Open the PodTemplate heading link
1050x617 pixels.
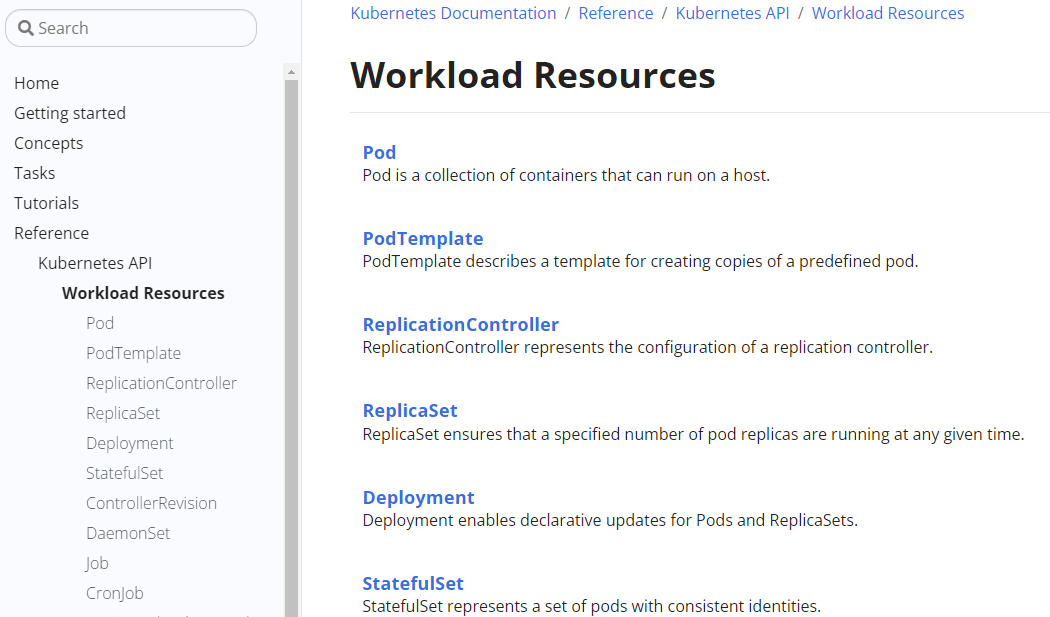click(423, 238)
